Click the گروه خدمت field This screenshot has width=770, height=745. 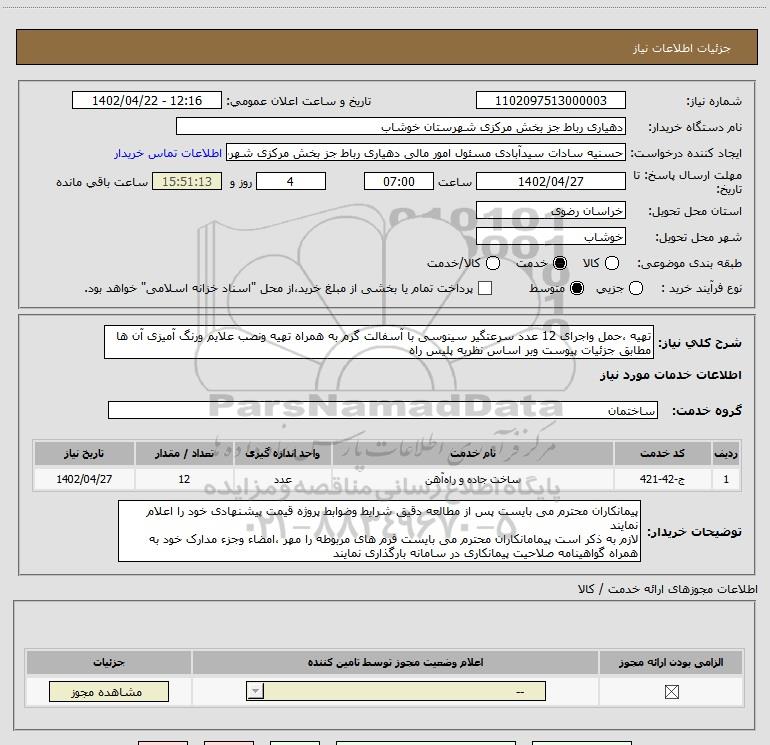coord(383,410)
